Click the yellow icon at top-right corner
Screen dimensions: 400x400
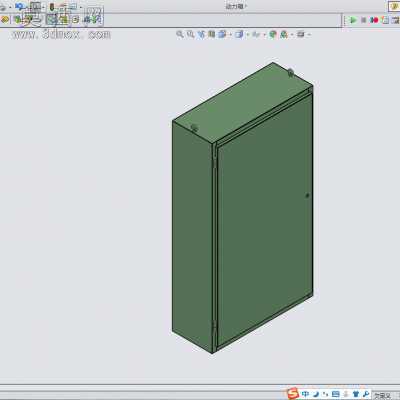(395, 6)
